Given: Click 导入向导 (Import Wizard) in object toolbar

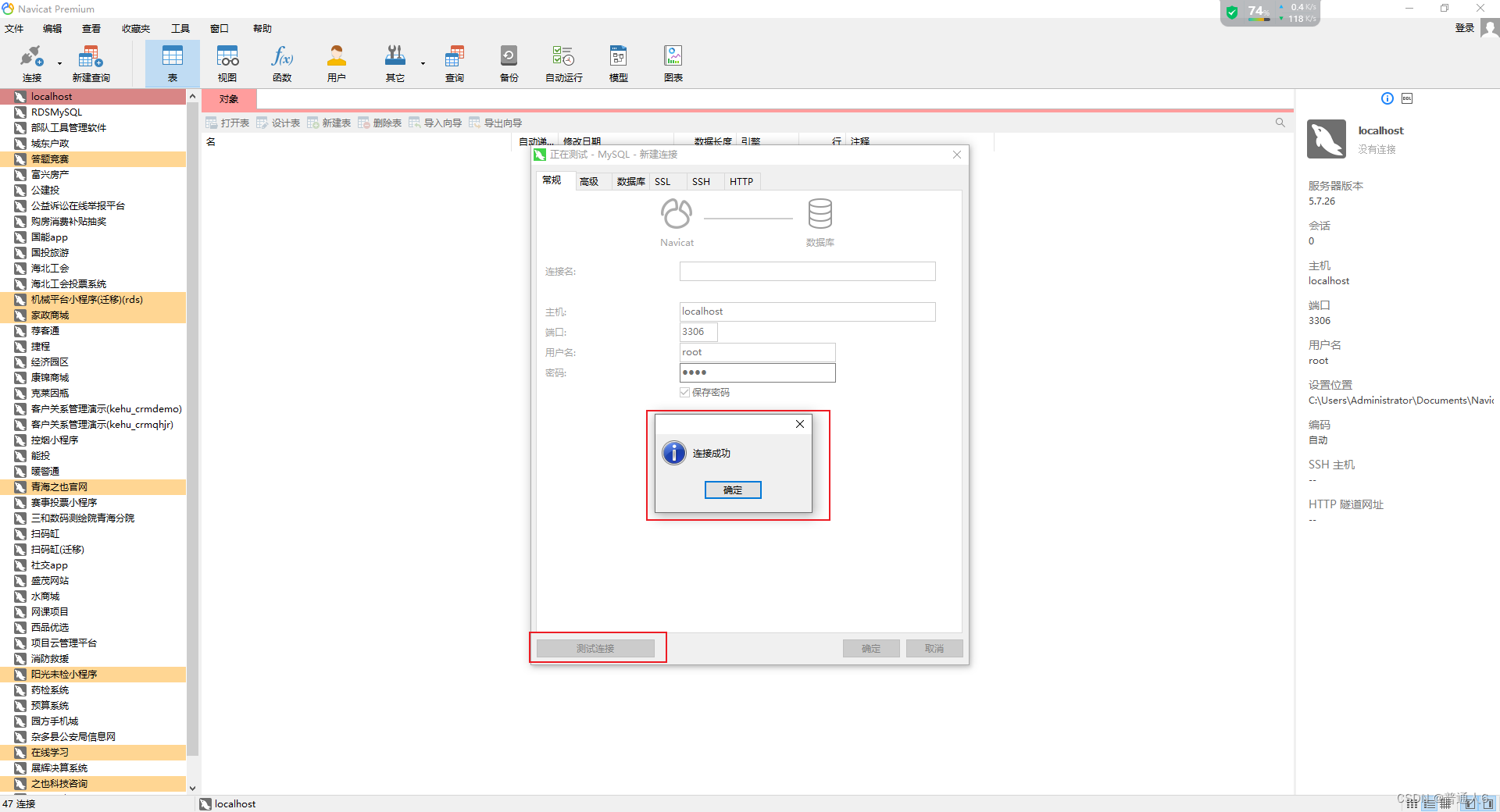Looking at the screenshot, I should 436,123.
